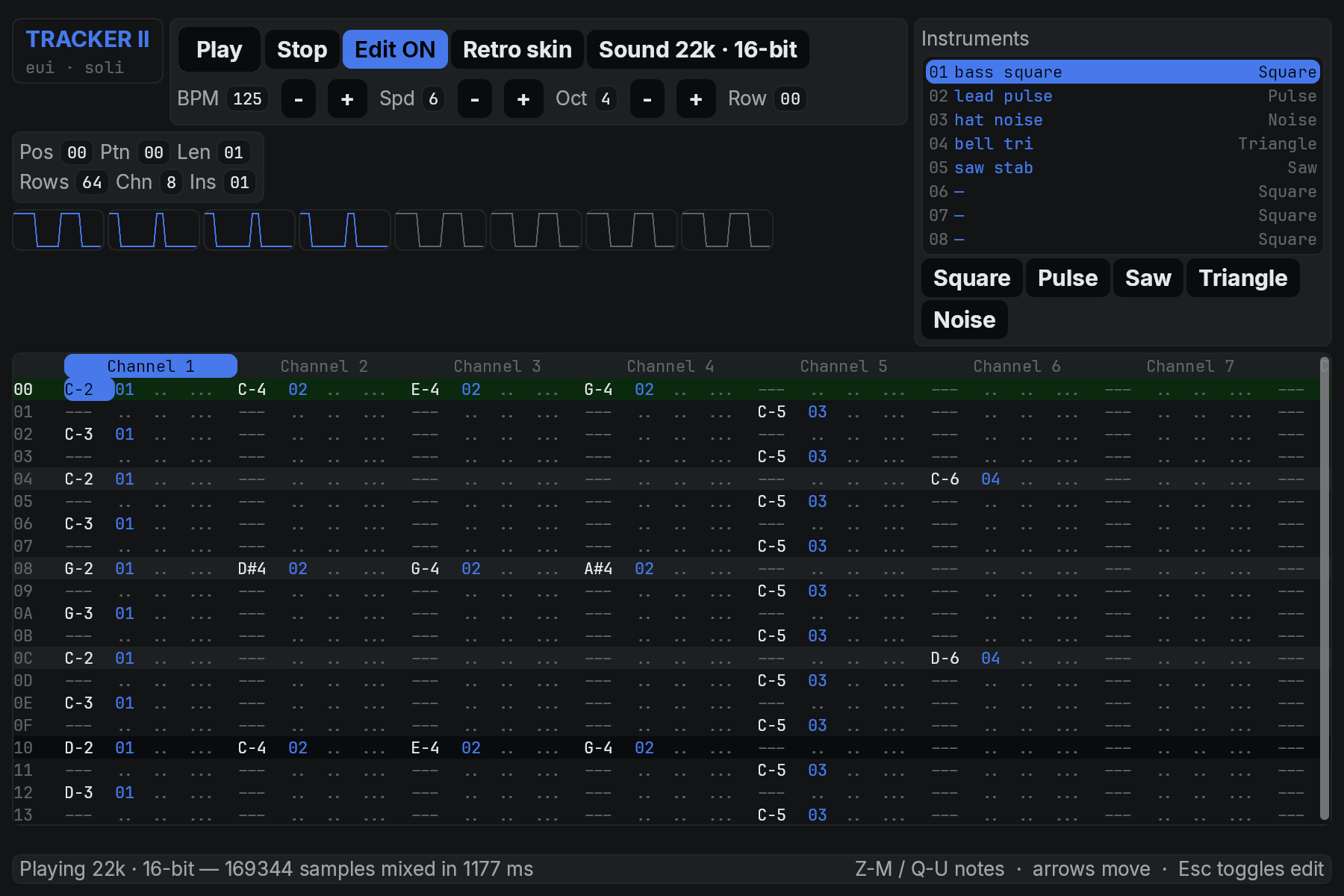Viewport: 1344px width, 896px height.
Task: Click the Ptn value 00
Action: click(x=154, y=152)
